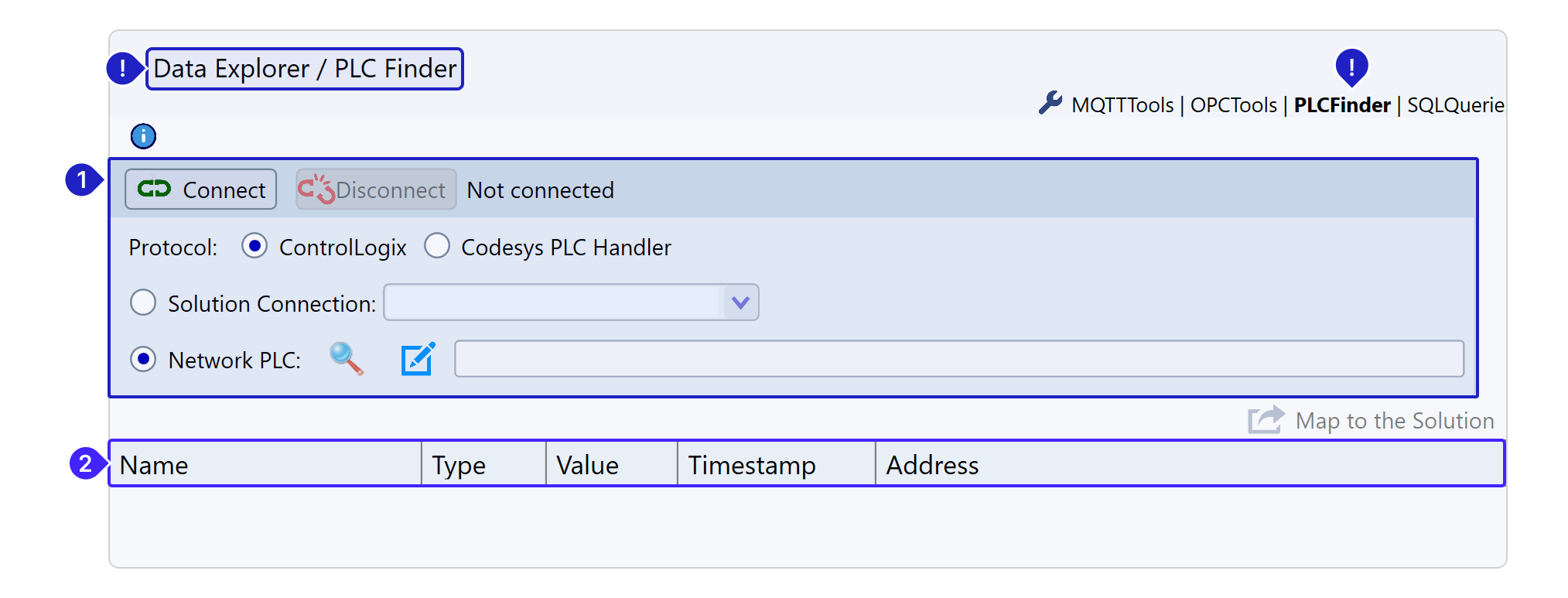Expand the Solution Connection dropdown arrow

[x=740, y=302]
